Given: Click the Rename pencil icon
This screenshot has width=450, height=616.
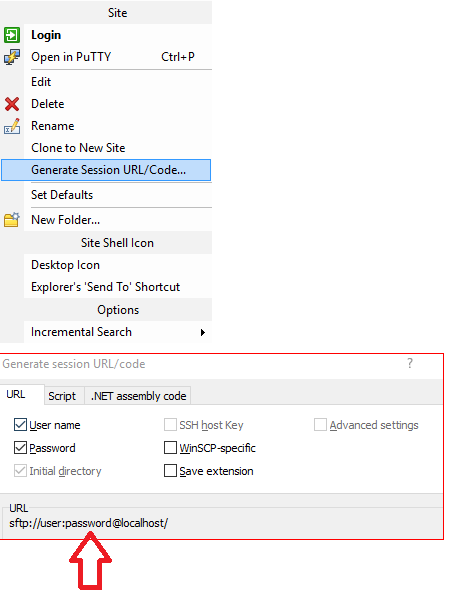Looking at the screenshot, I should [x=12, y=126].
